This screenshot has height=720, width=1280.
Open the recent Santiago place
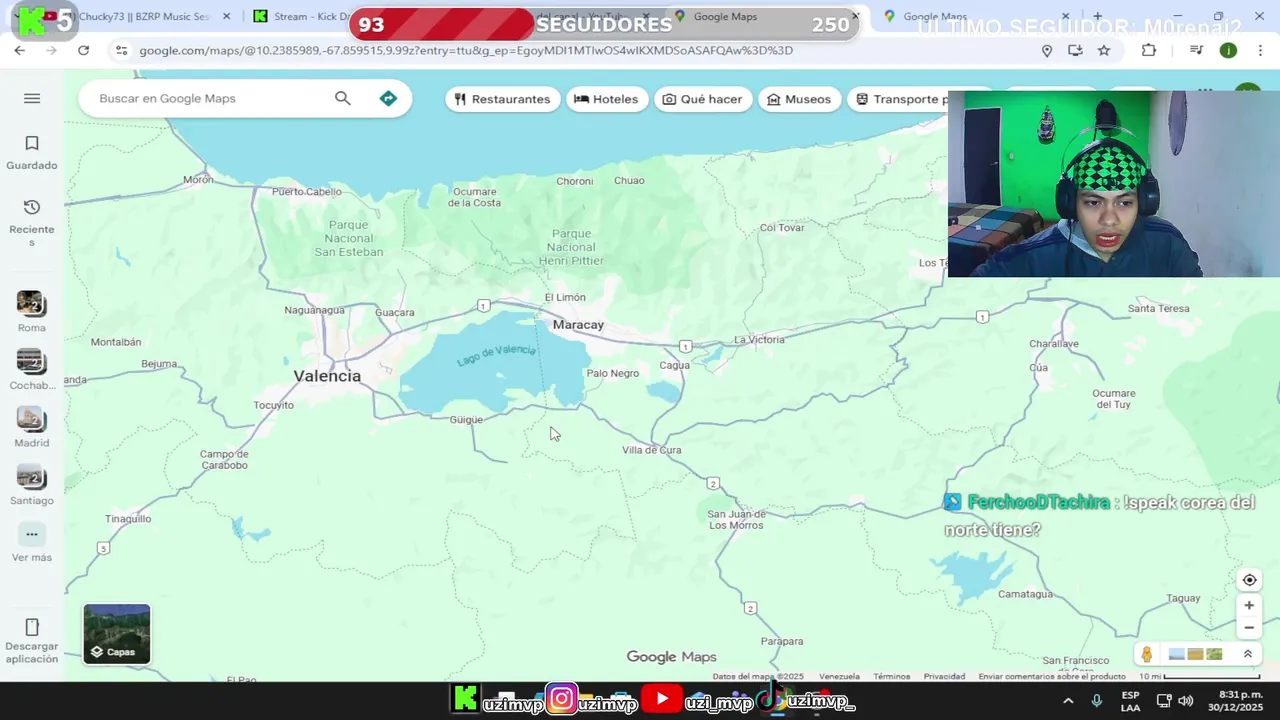pyautogui.click(x=31, y=486)
